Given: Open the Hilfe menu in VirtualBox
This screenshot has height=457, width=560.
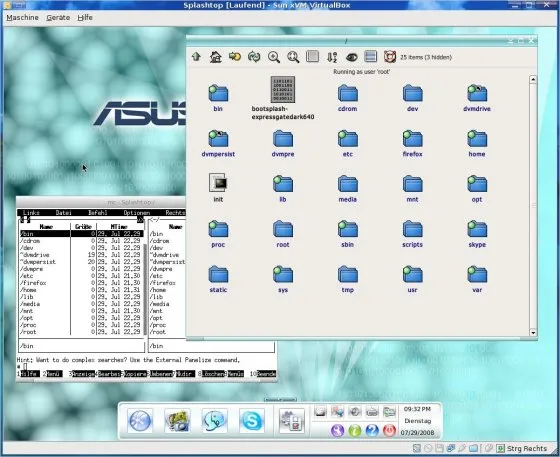Looking at the screenshot, I should point(85,17).
